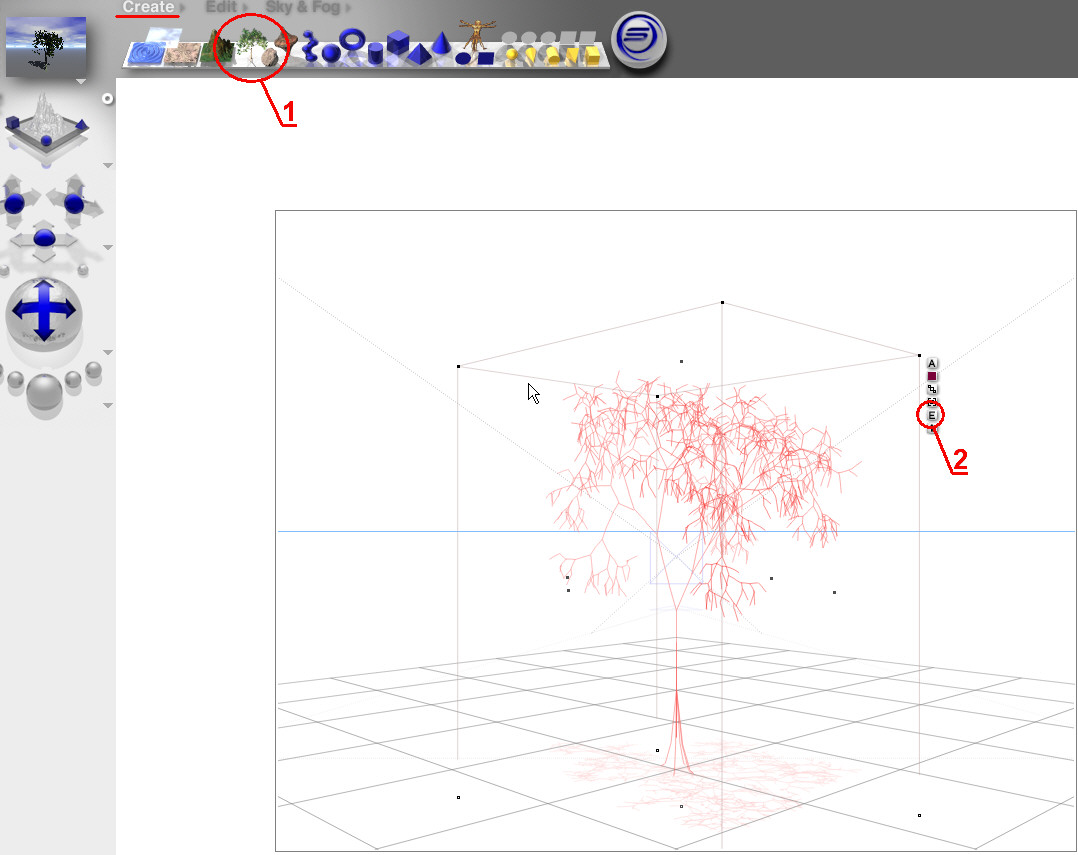
Task: Create a brown ground plane
Action: tap(182, 54)
